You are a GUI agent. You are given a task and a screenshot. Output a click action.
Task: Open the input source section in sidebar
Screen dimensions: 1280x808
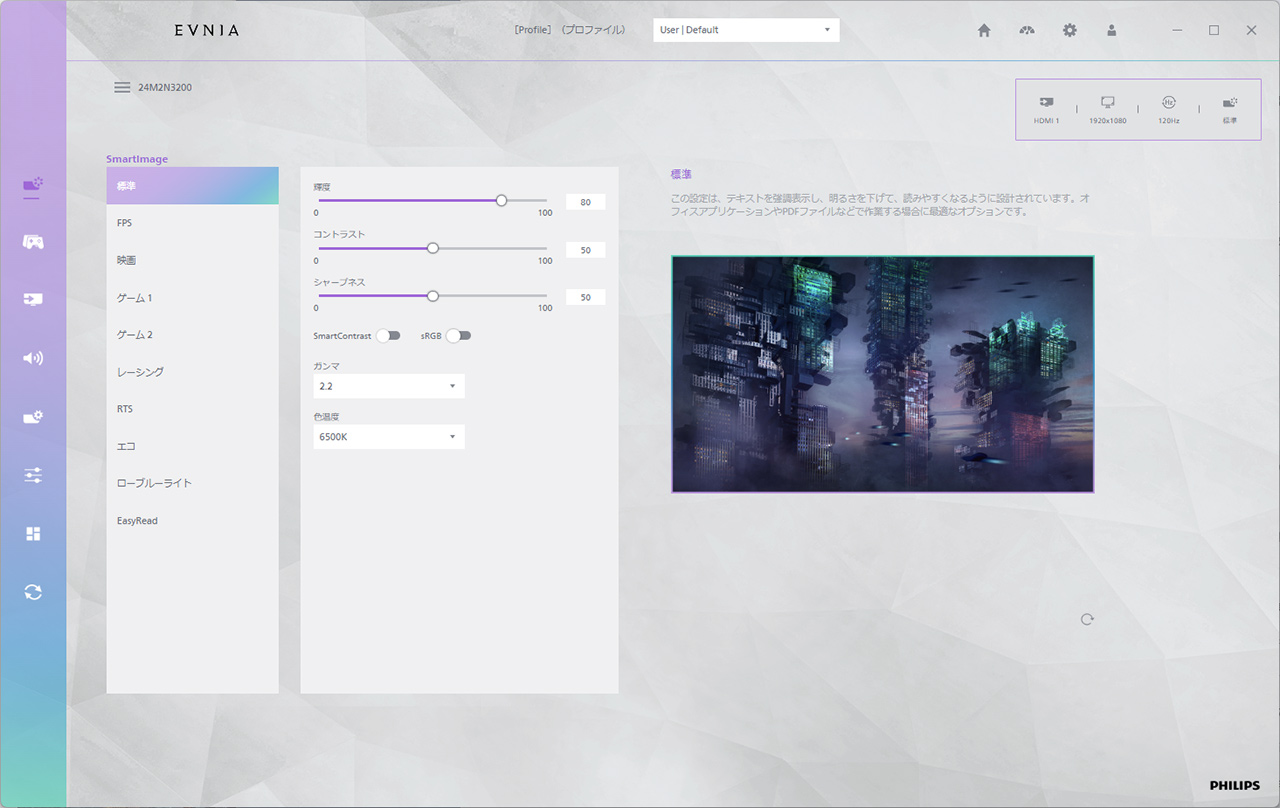[33, 299]
